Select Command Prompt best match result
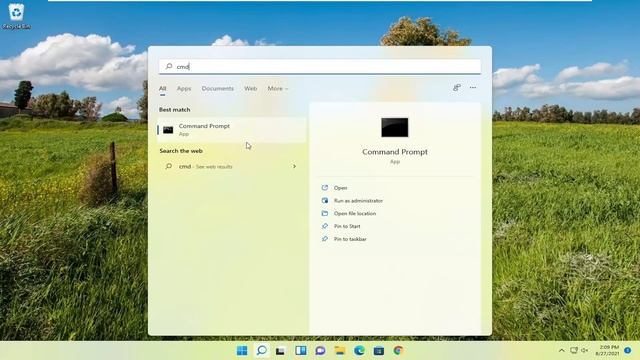640x360 pixels. (x=231, y=130)
